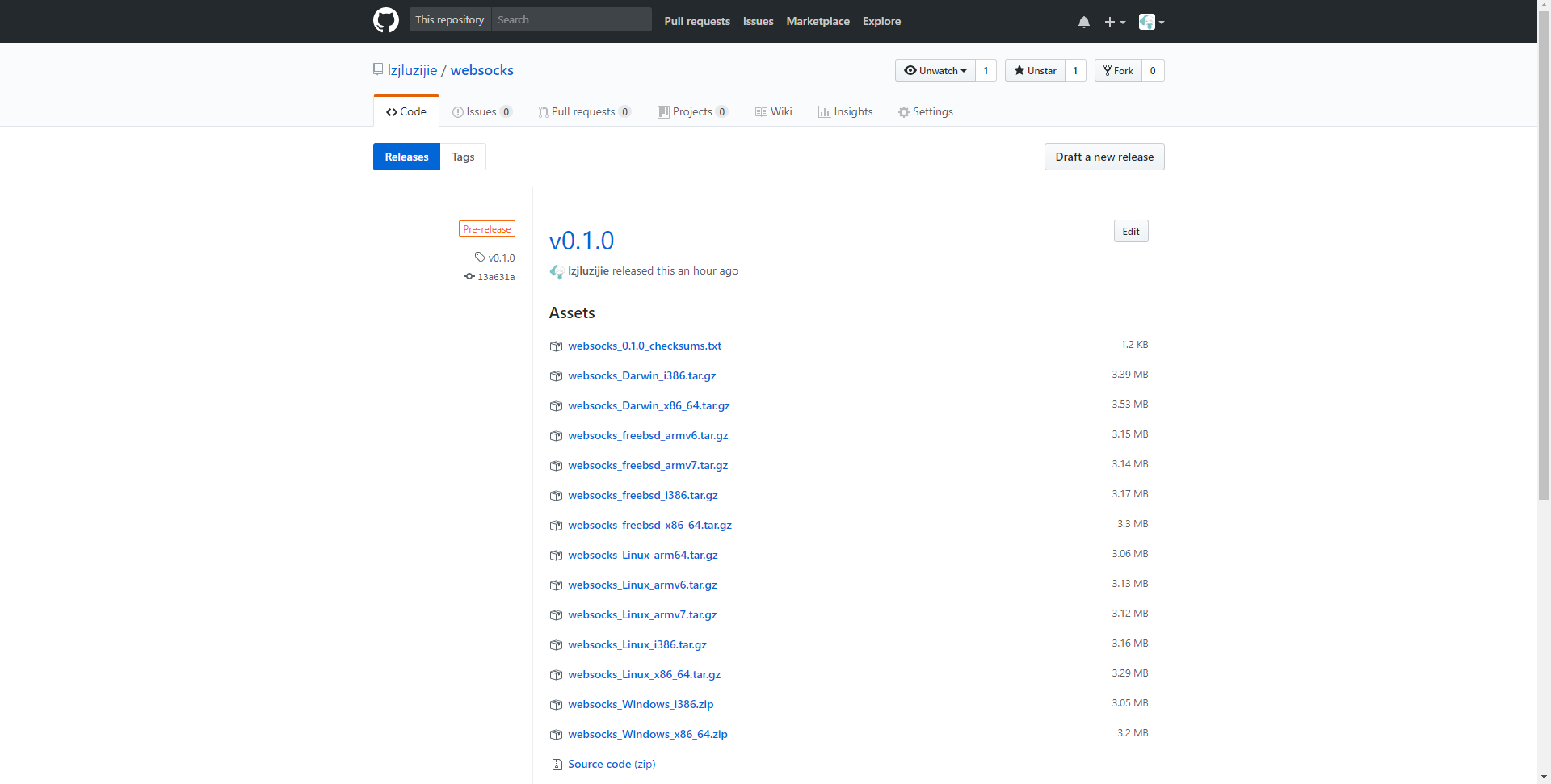1551x784 pixels.
Task: Switch to the Code tab
Action: [406, 111]
